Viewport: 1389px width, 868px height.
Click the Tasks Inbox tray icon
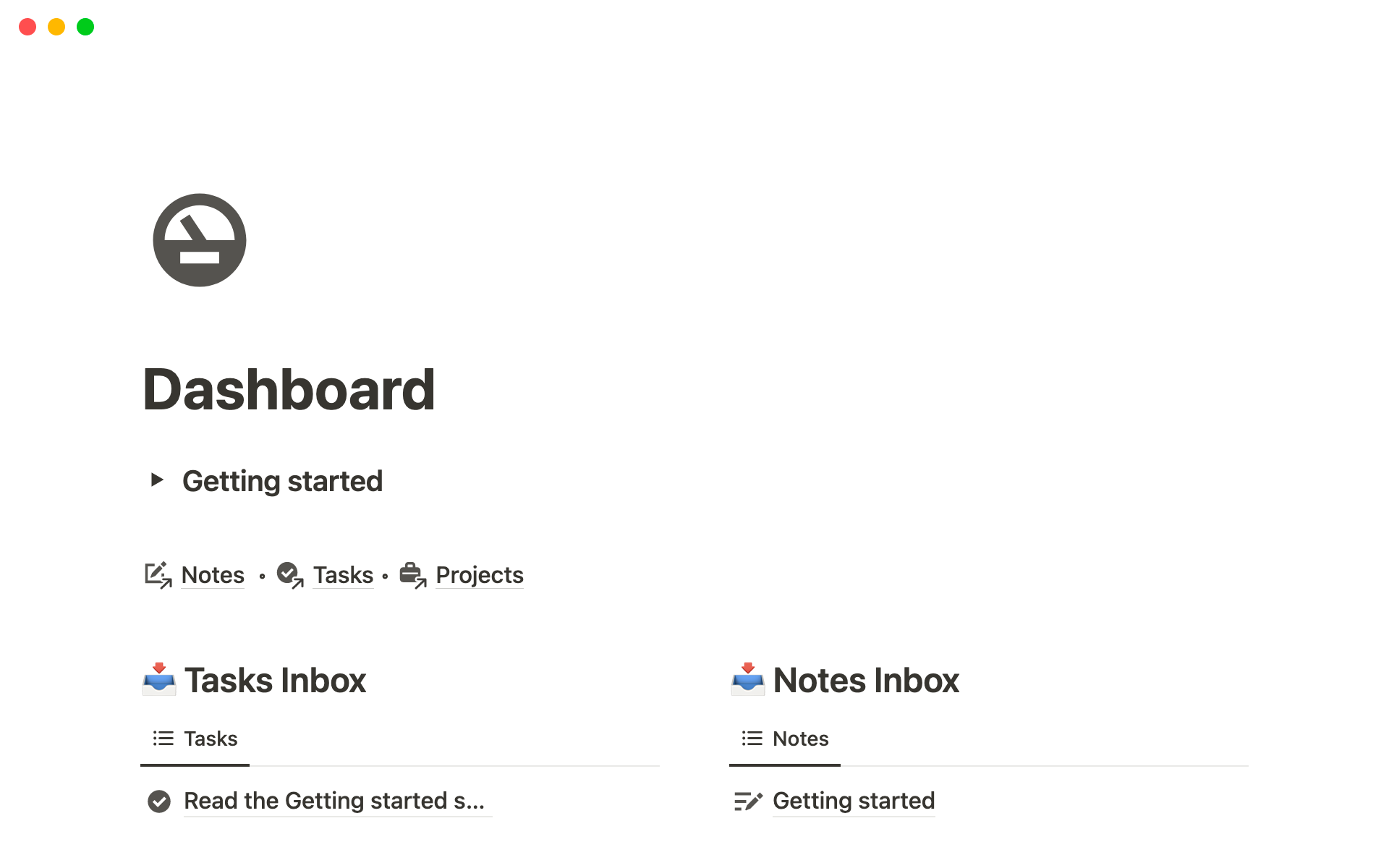click(159, 679)
